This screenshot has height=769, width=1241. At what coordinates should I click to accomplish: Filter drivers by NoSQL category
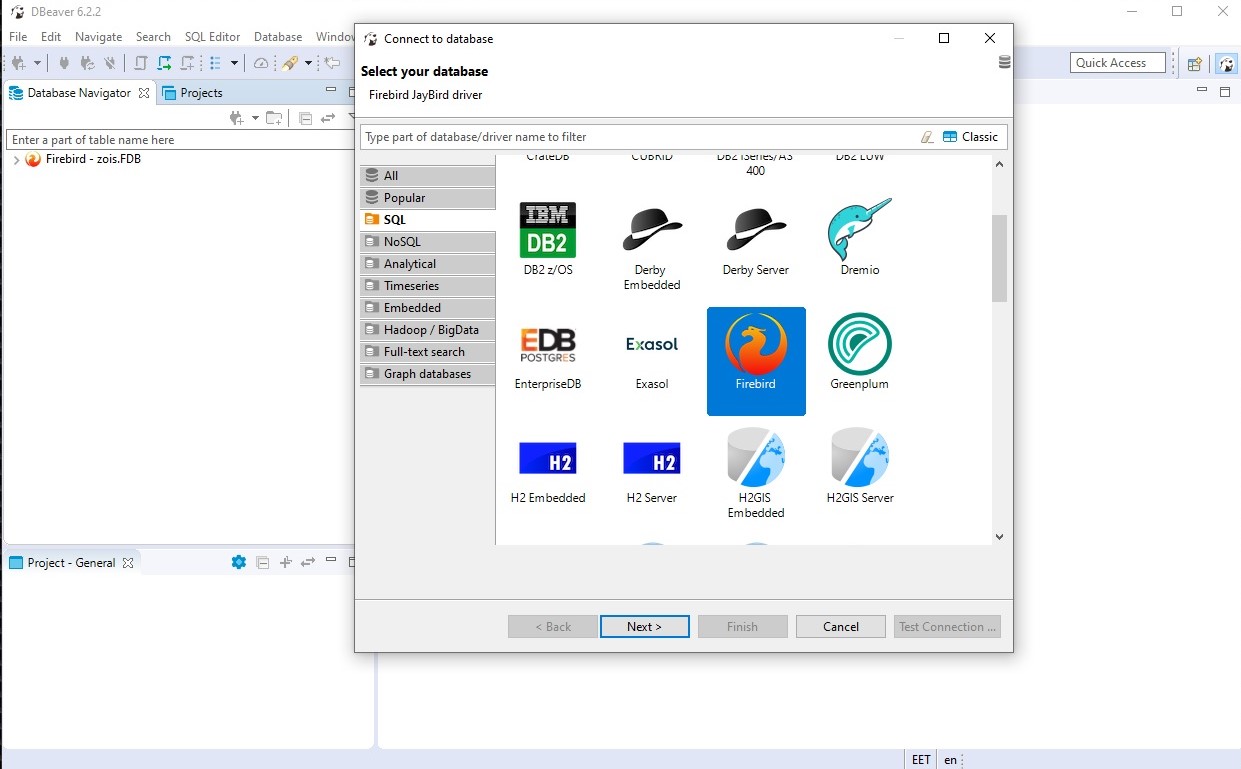428,242
